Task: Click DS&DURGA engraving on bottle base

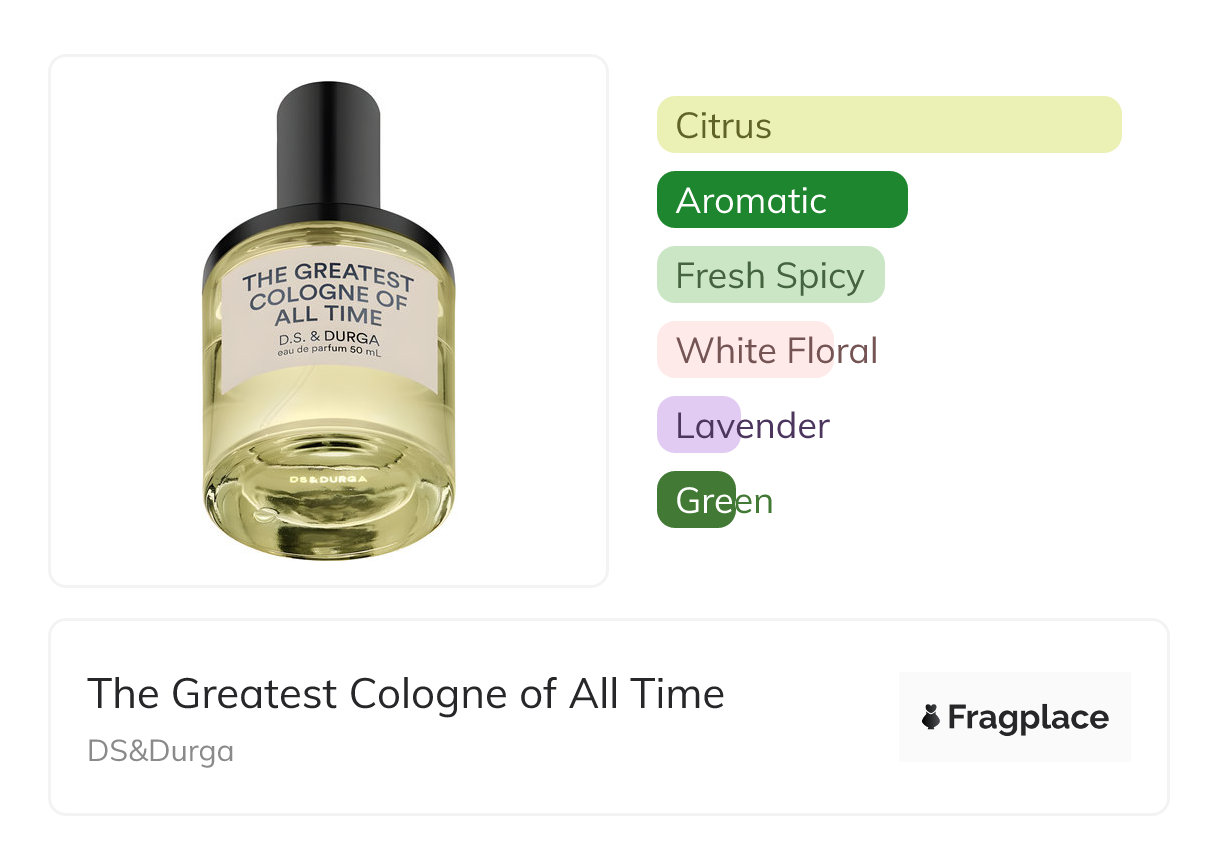Action: click(x=328, y=479)
